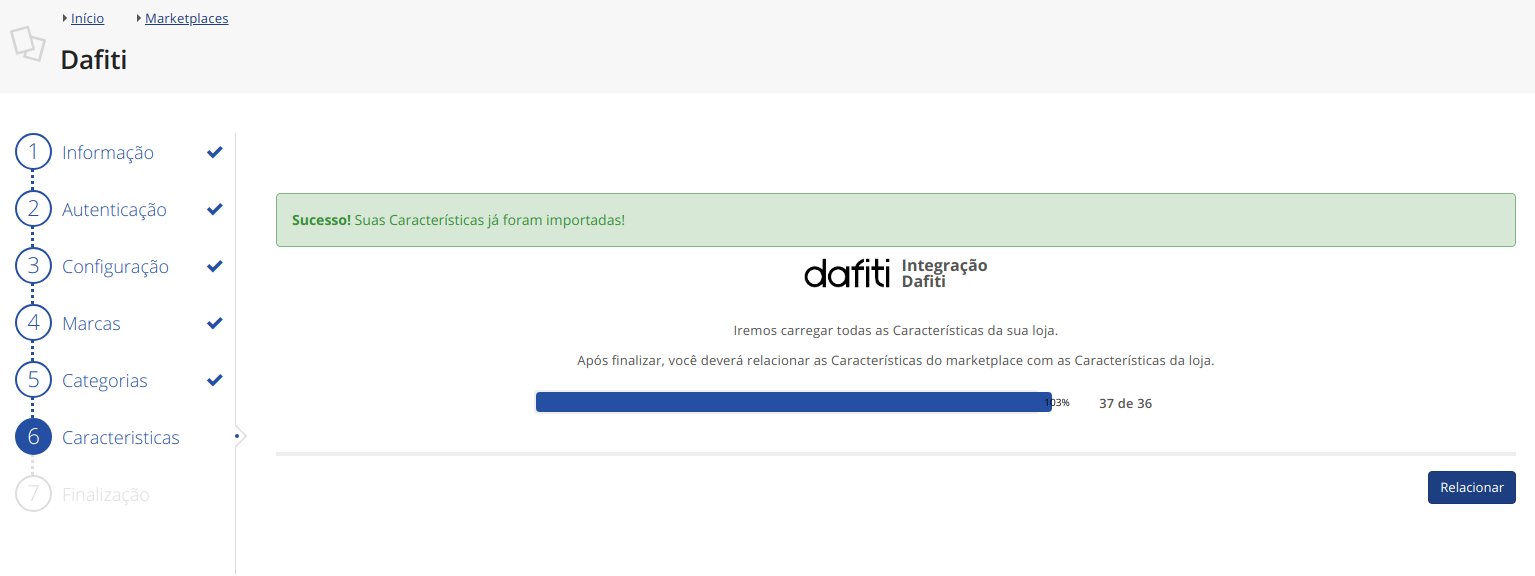This screenshot has height=576, width=1535.
Task: Click the '37 de 36' counter text
Action: 1125,404
